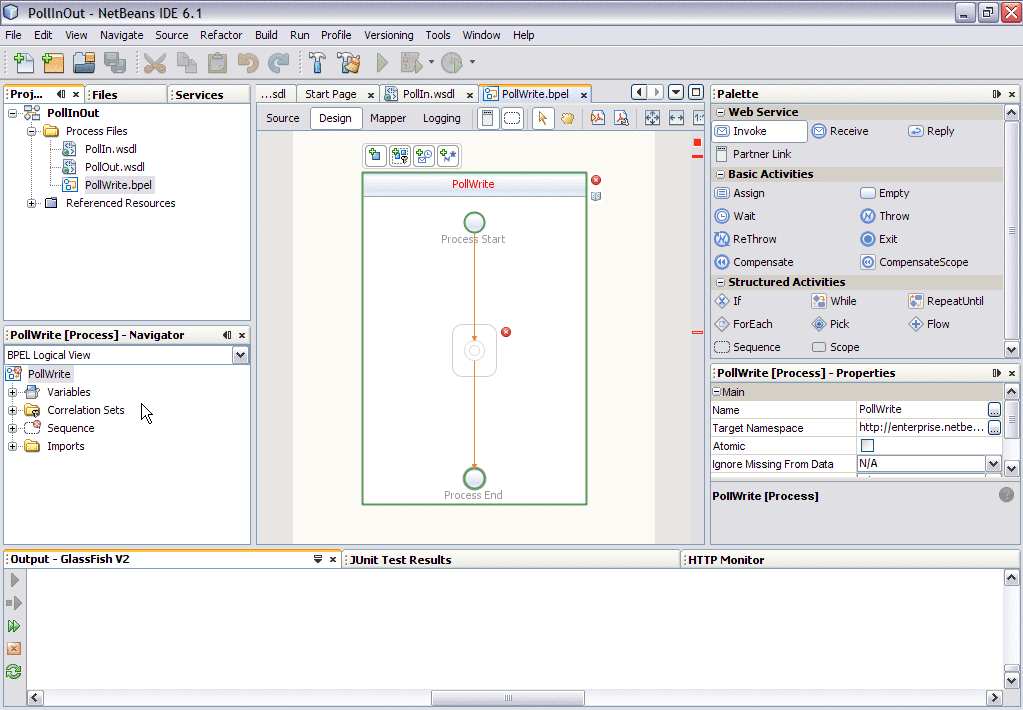Switch to the Mapper view

pyautogui.click(x=388, y=117)
